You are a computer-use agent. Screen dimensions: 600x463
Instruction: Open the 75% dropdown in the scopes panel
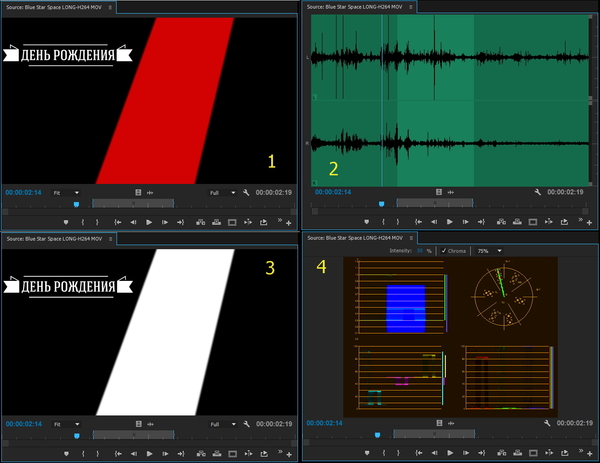488,250
